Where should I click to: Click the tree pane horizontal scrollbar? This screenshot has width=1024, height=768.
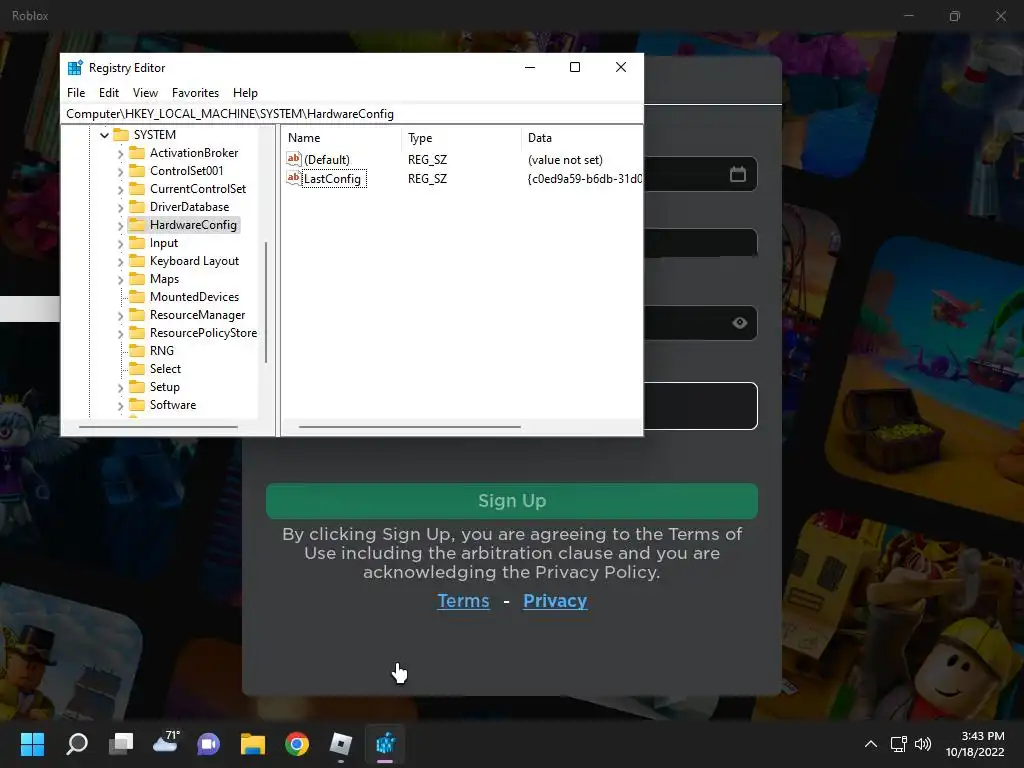[158, 427]
